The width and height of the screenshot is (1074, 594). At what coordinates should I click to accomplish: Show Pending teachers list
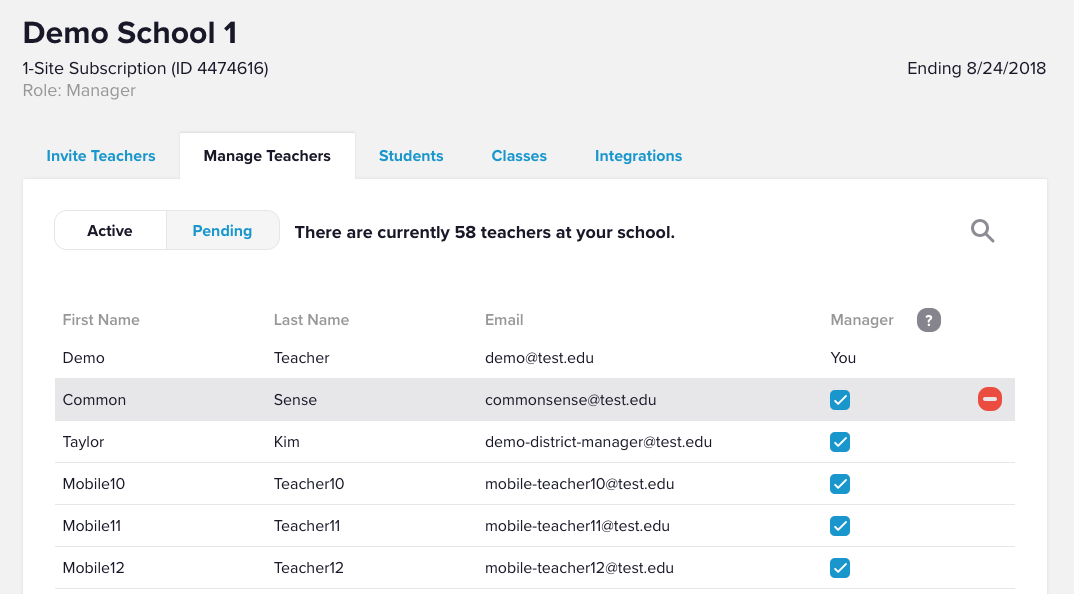pos(222,231)
